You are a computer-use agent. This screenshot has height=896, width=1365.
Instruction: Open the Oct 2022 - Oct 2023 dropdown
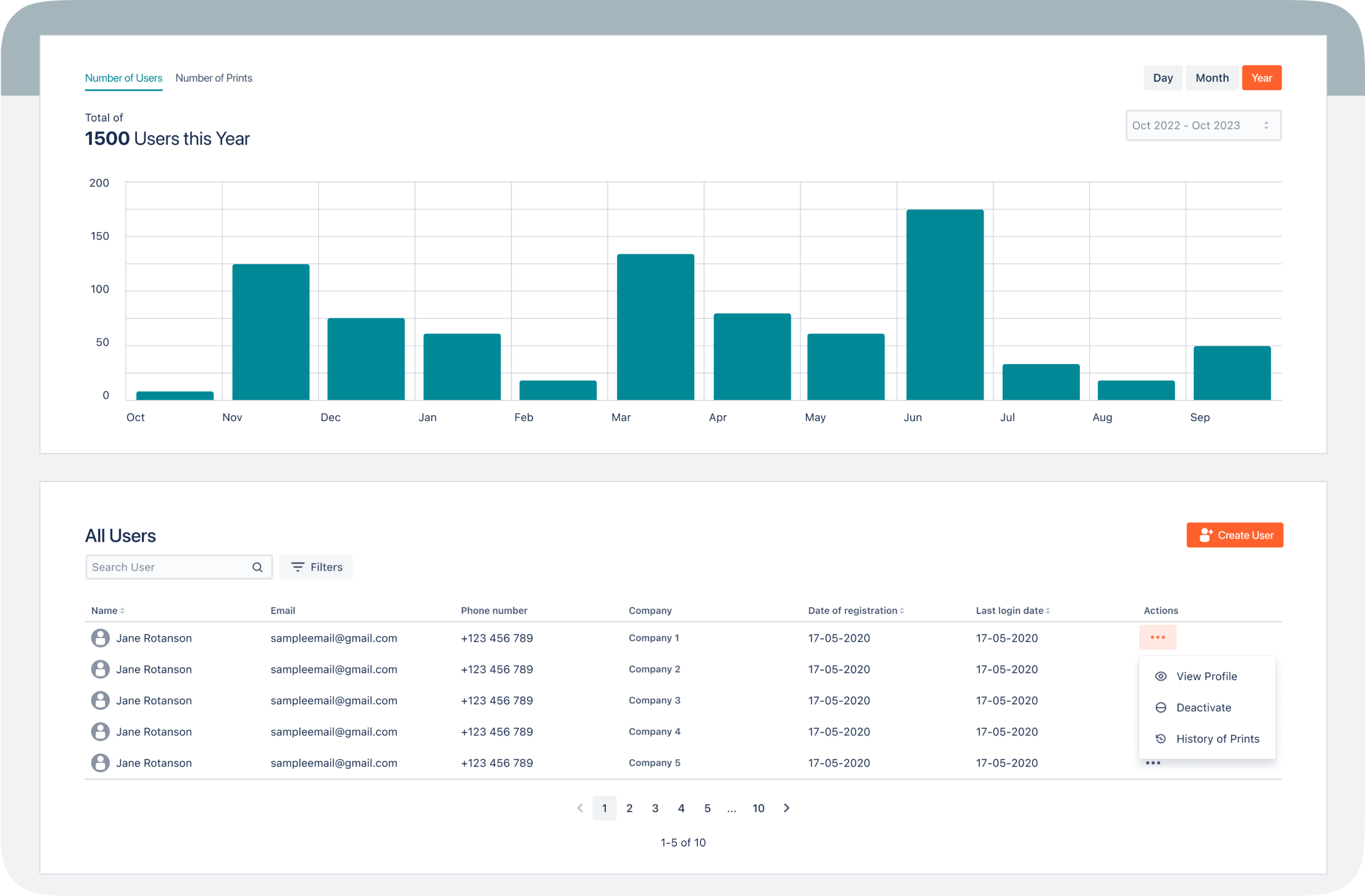[1203, 125]
